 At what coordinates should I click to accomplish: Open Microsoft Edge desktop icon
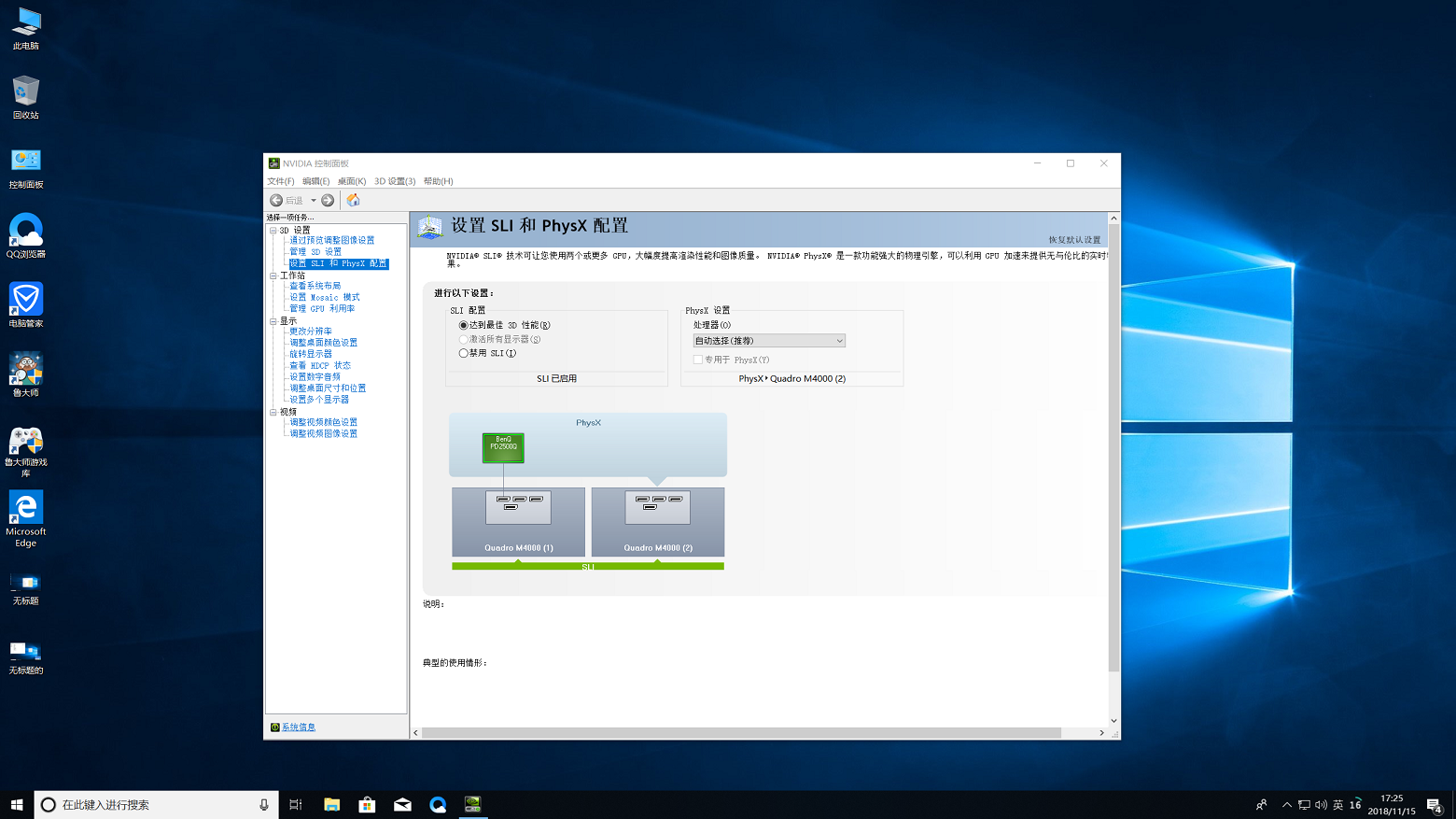pyautogui.click(x=26, y=521)
